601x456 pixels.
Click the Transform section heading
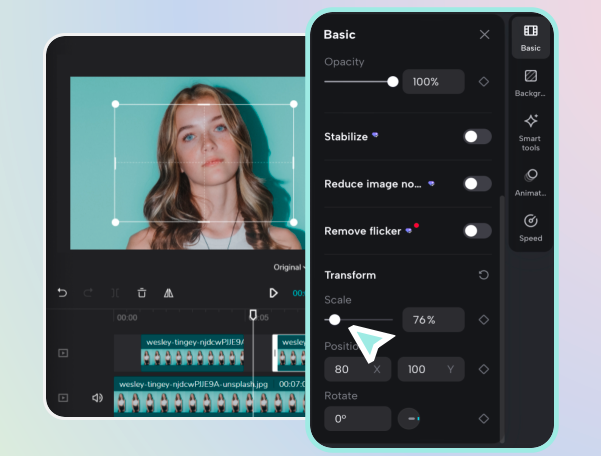350,275
